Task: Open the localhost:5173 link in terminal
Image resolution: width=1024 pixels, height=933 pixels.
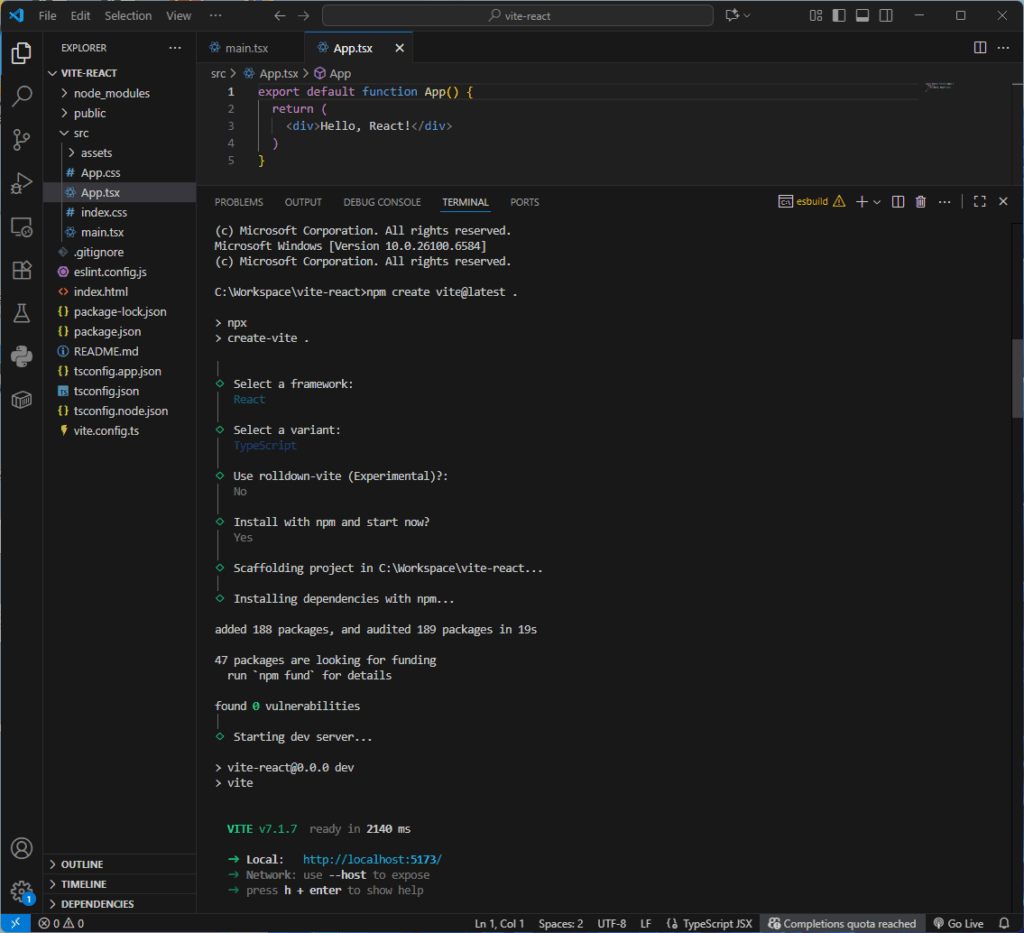Action: point(371,859)
